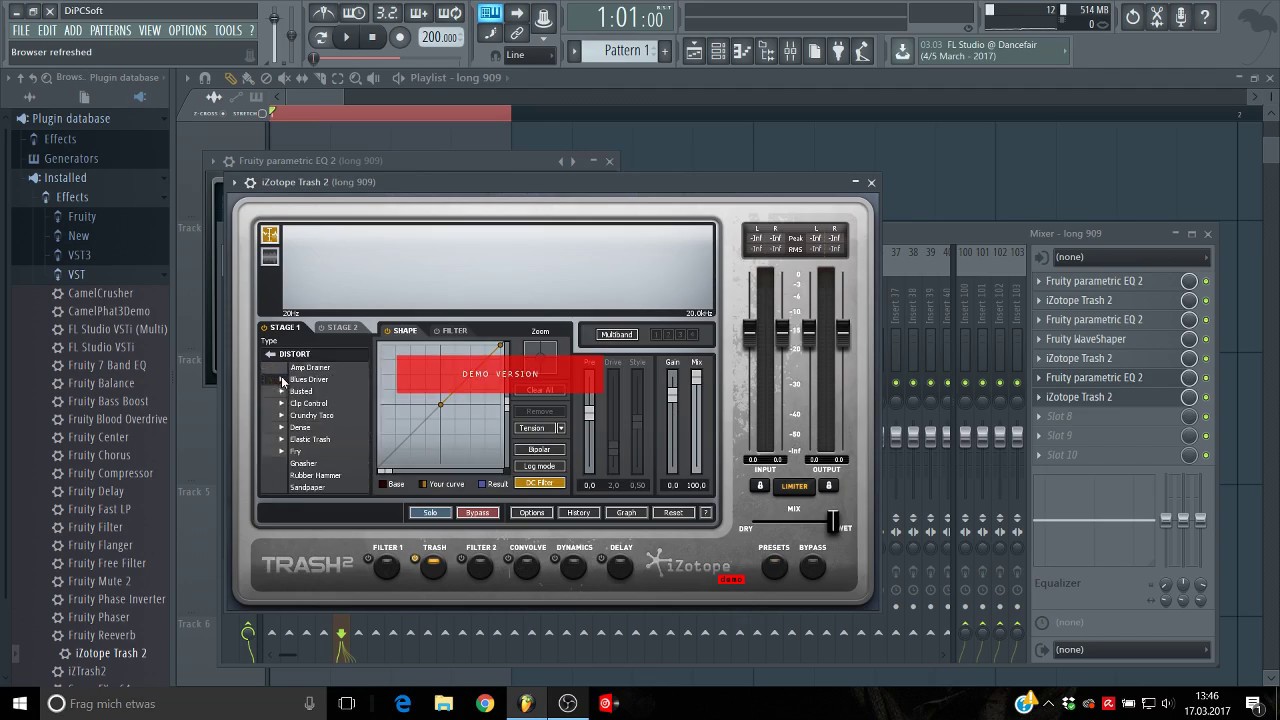The width and height of the screenshot is (1280, 720).
Task: Expand the Crunchy Taco distortion category
Action: 281,415
